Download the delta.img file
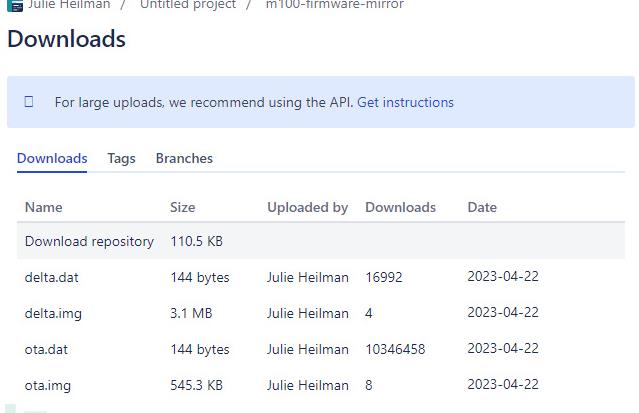This screenshot has height=413, width=639. (53, 313)
